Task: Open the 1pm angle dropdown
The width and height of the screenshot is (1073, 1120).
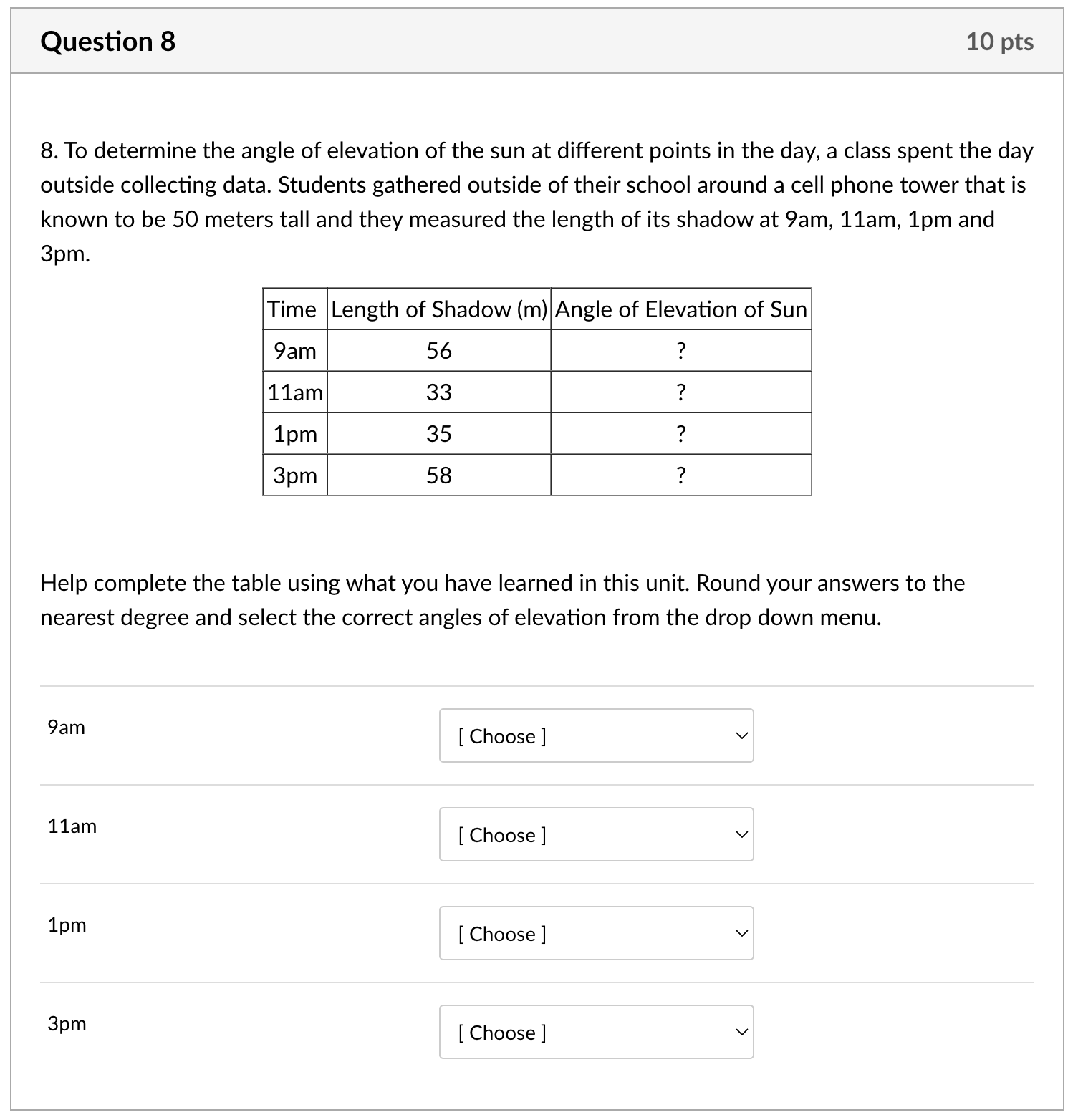Action: click(x=595, y=933)
